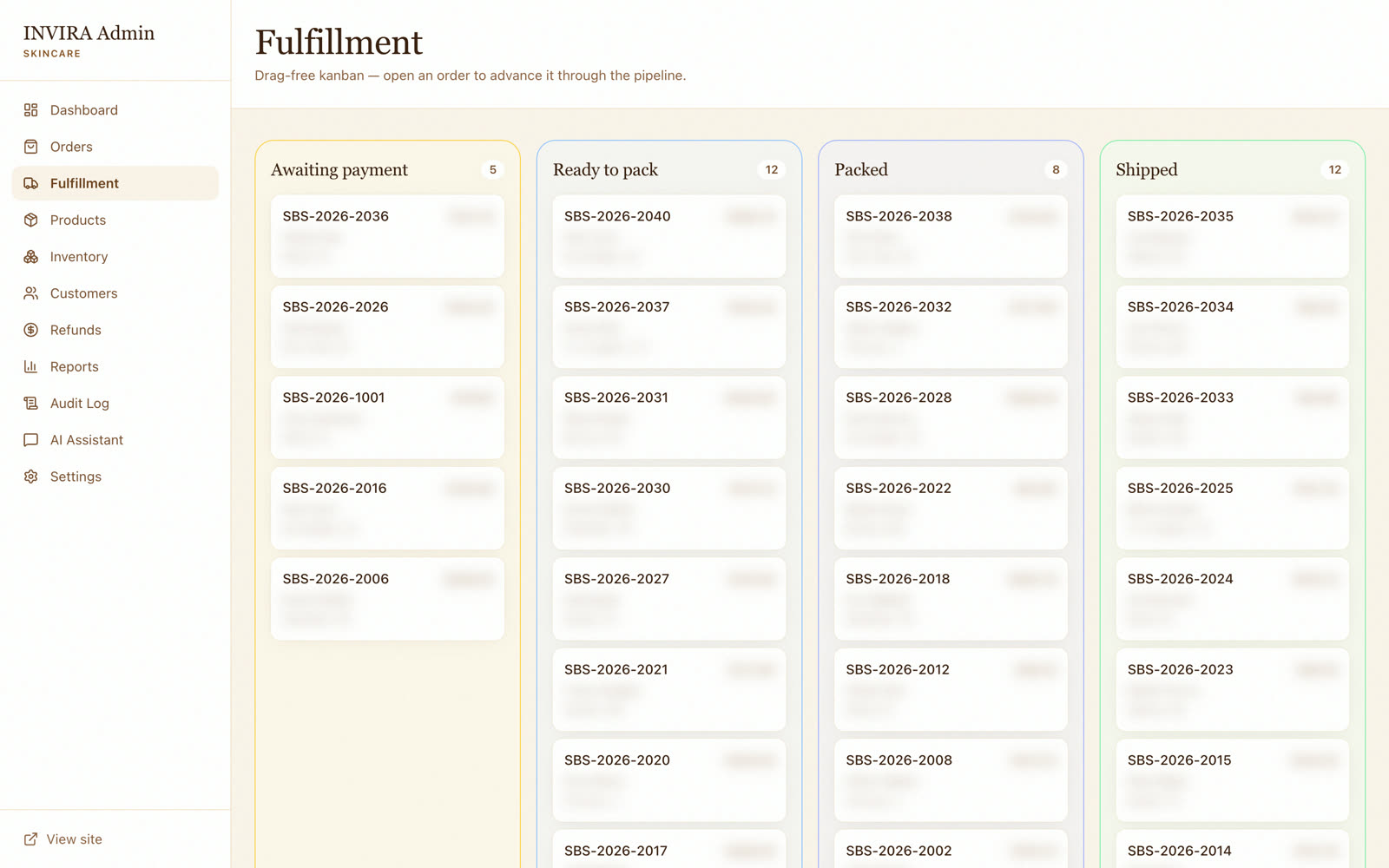Viewport: 1389px width, 868px height.
Task: Open the Audit Log
Action: [115, 403]
